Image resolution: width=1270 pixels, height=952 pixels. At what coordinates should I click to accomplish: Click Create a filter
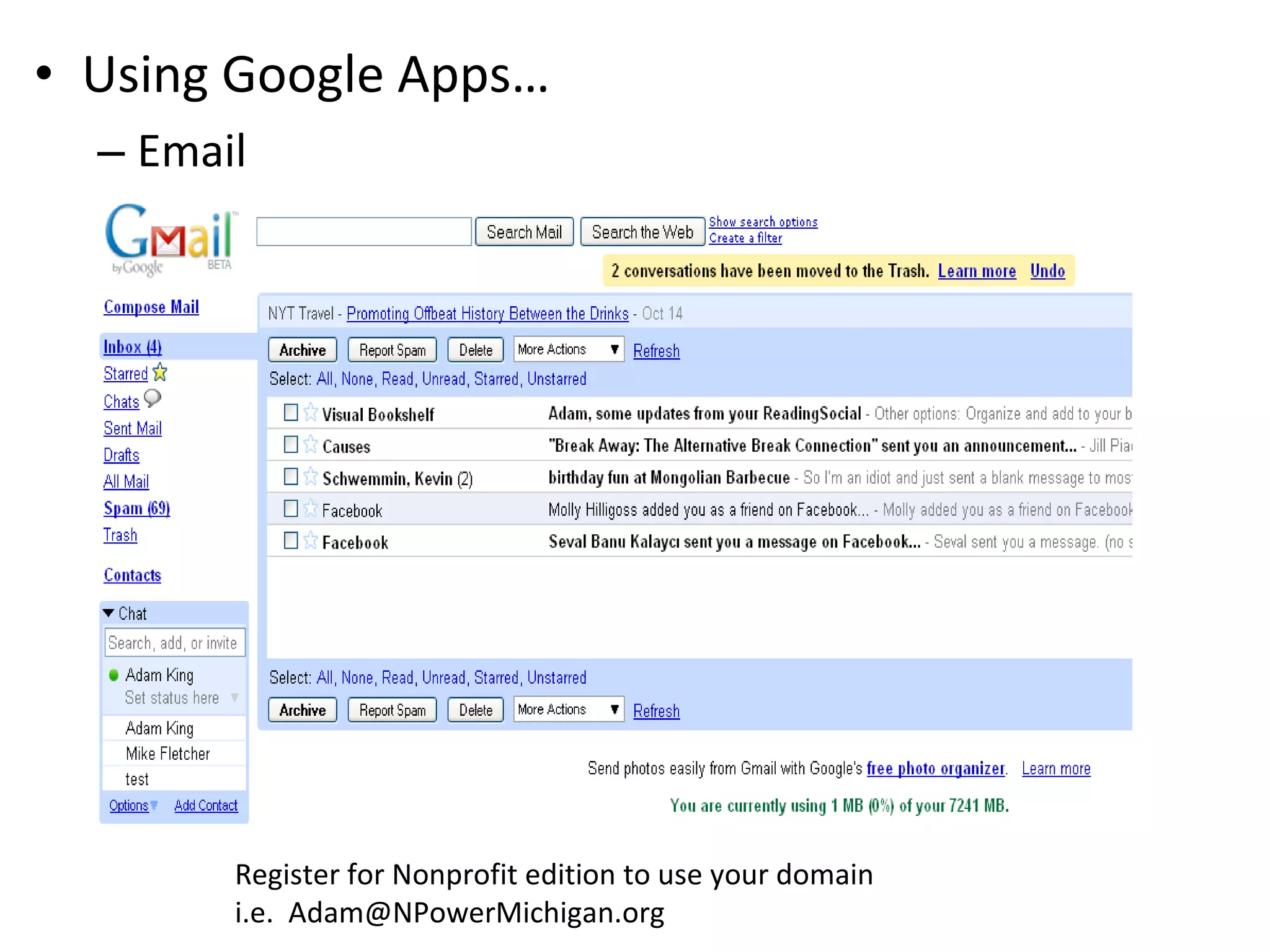click(745, 238)
